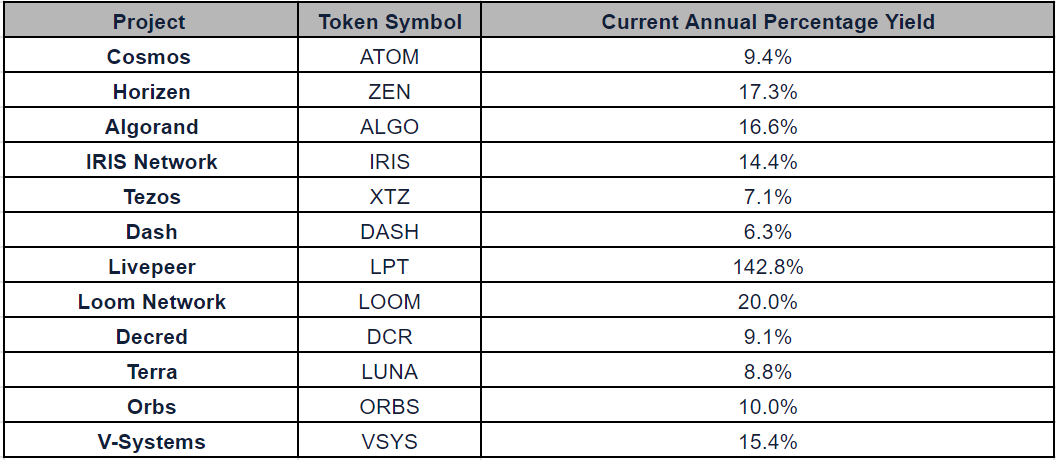Screen dimensions: 1056x460
Task: Select the XTZ token symbol
Action: click(x=389, y=197)
